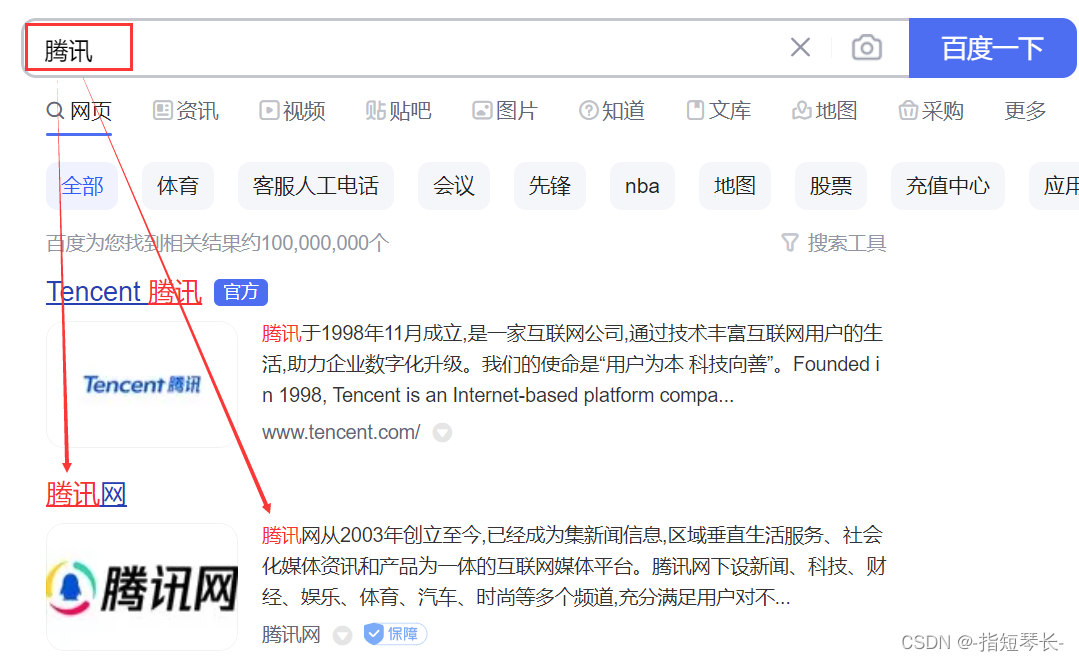This screenshot has width=1079, height=661.
Task: Clear the search box with the X icon
Action: click(x=799, y=47)
